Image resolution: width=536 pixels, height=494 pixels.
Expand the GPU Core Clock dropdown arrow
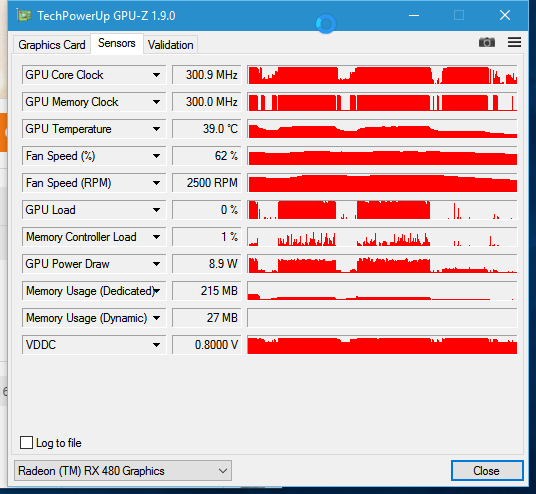(157, 75)
